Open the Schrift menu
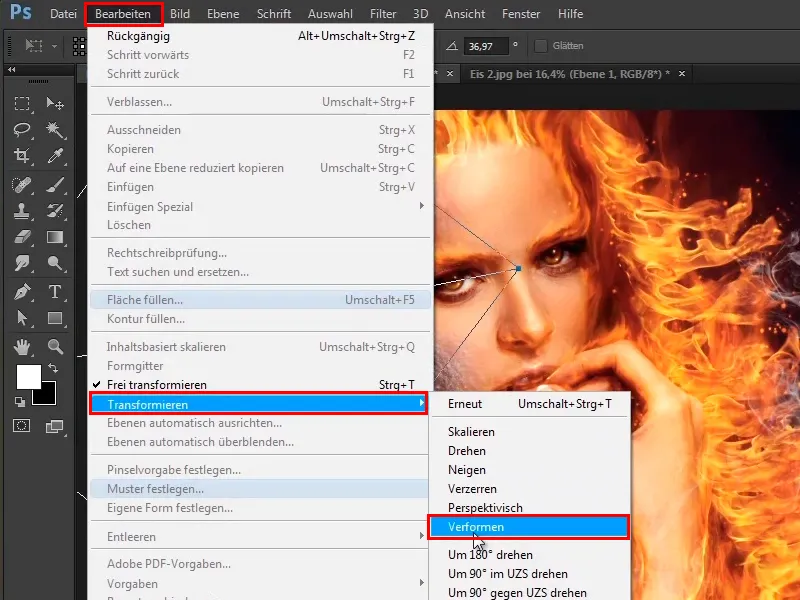Screen dimensions: 800x600 tap(274, 14)
